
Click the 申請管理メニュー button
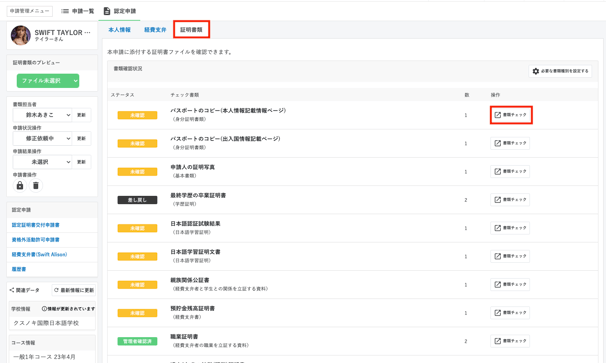tap(30, 11)
